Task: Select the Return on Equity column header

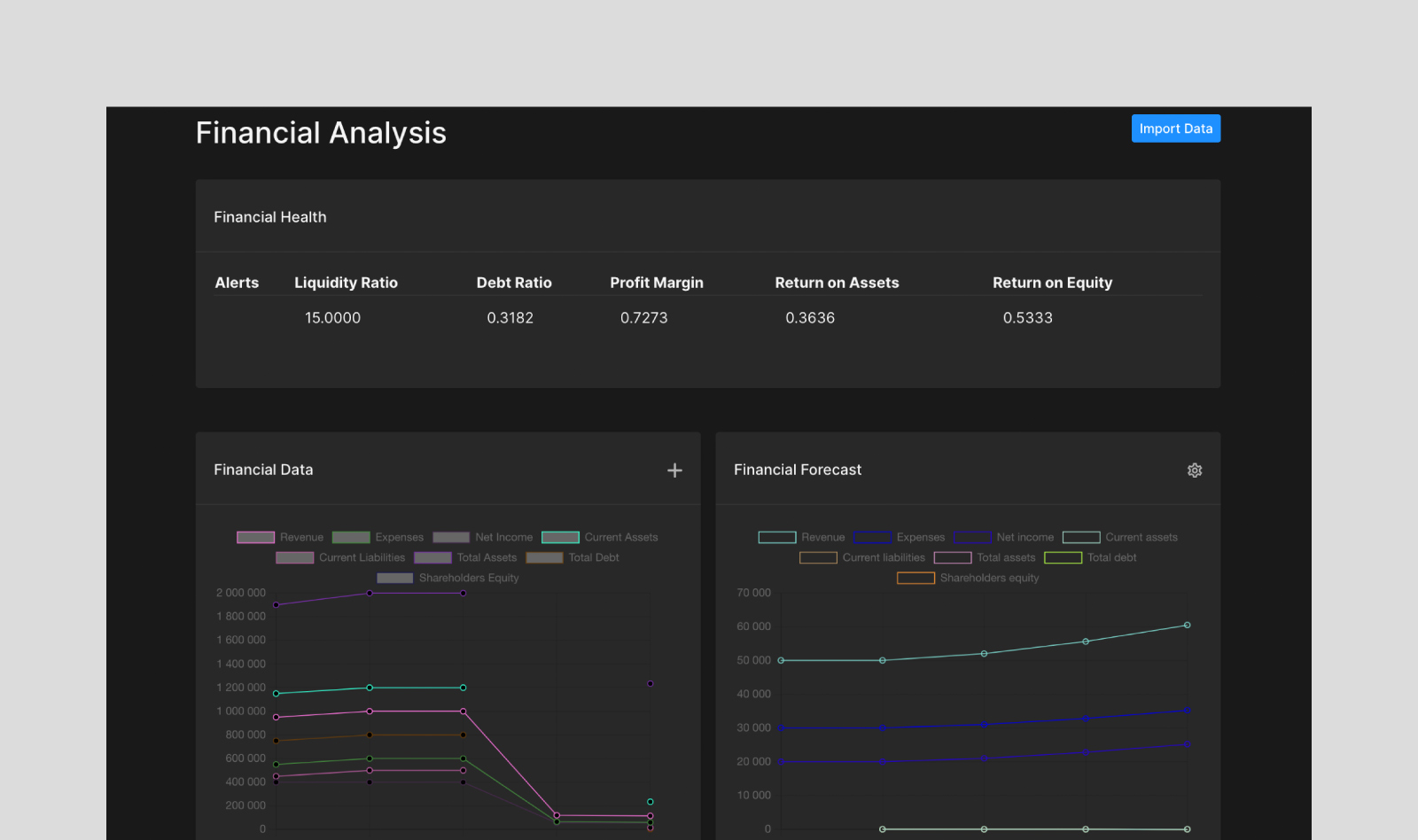Action: 1052,282
